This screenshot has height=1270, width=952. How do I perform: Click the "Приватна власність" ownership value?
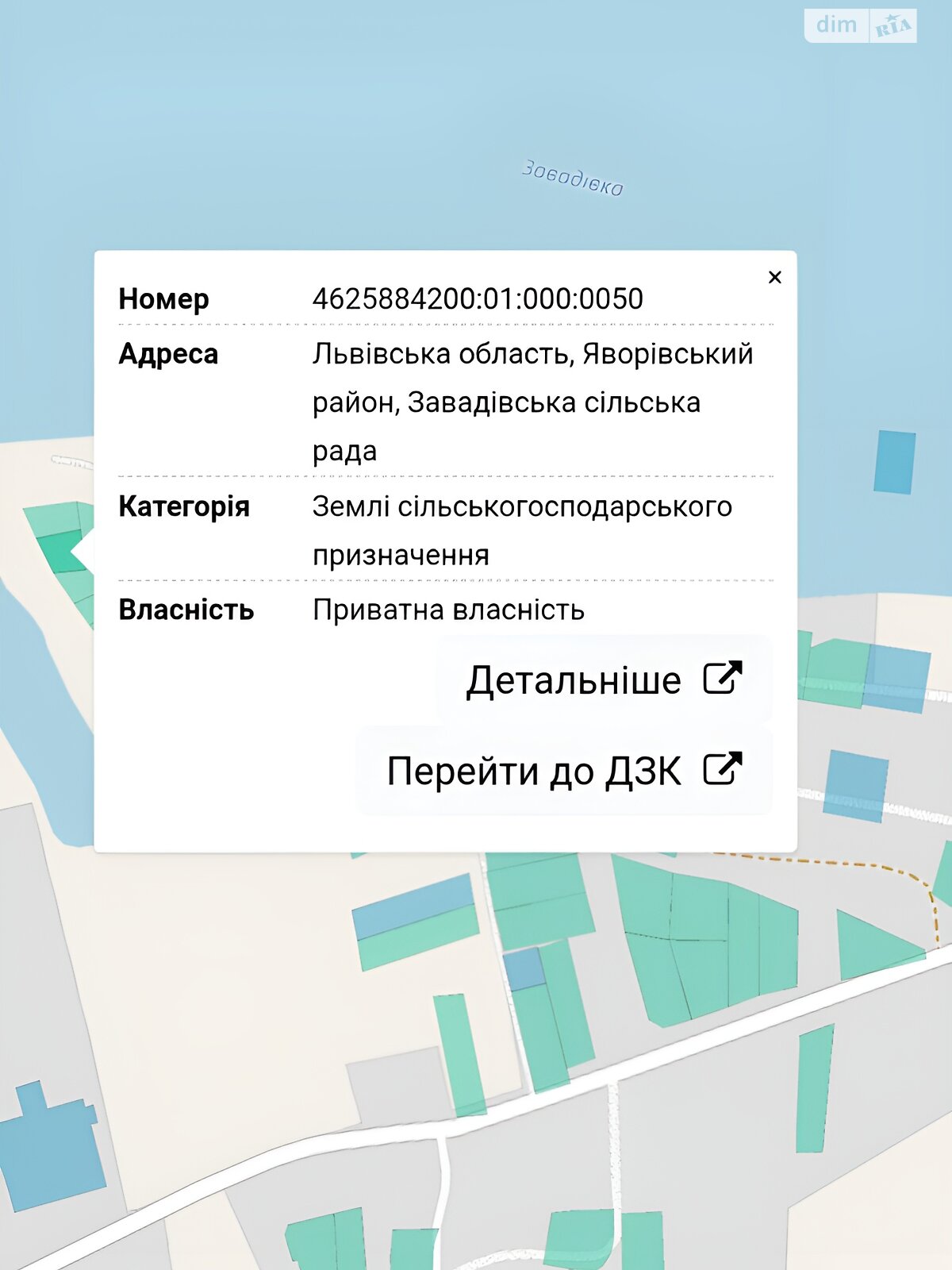click(448, 610)
